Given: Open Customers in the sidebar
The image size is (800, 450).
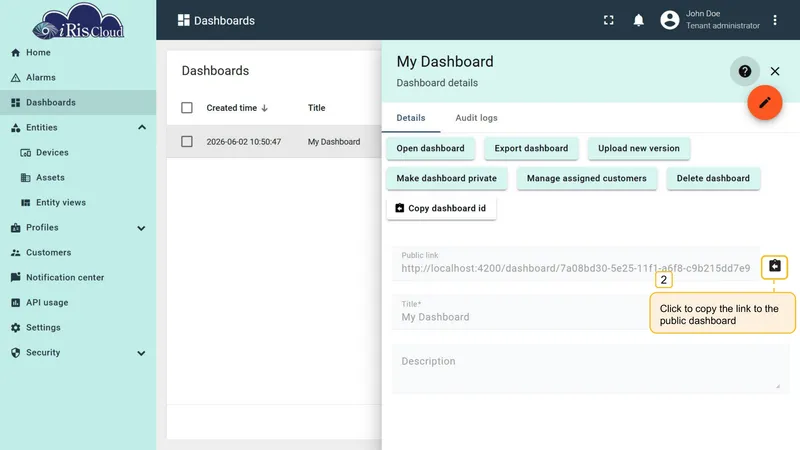Looking at the screenshot, I should [x=78, y=253].
